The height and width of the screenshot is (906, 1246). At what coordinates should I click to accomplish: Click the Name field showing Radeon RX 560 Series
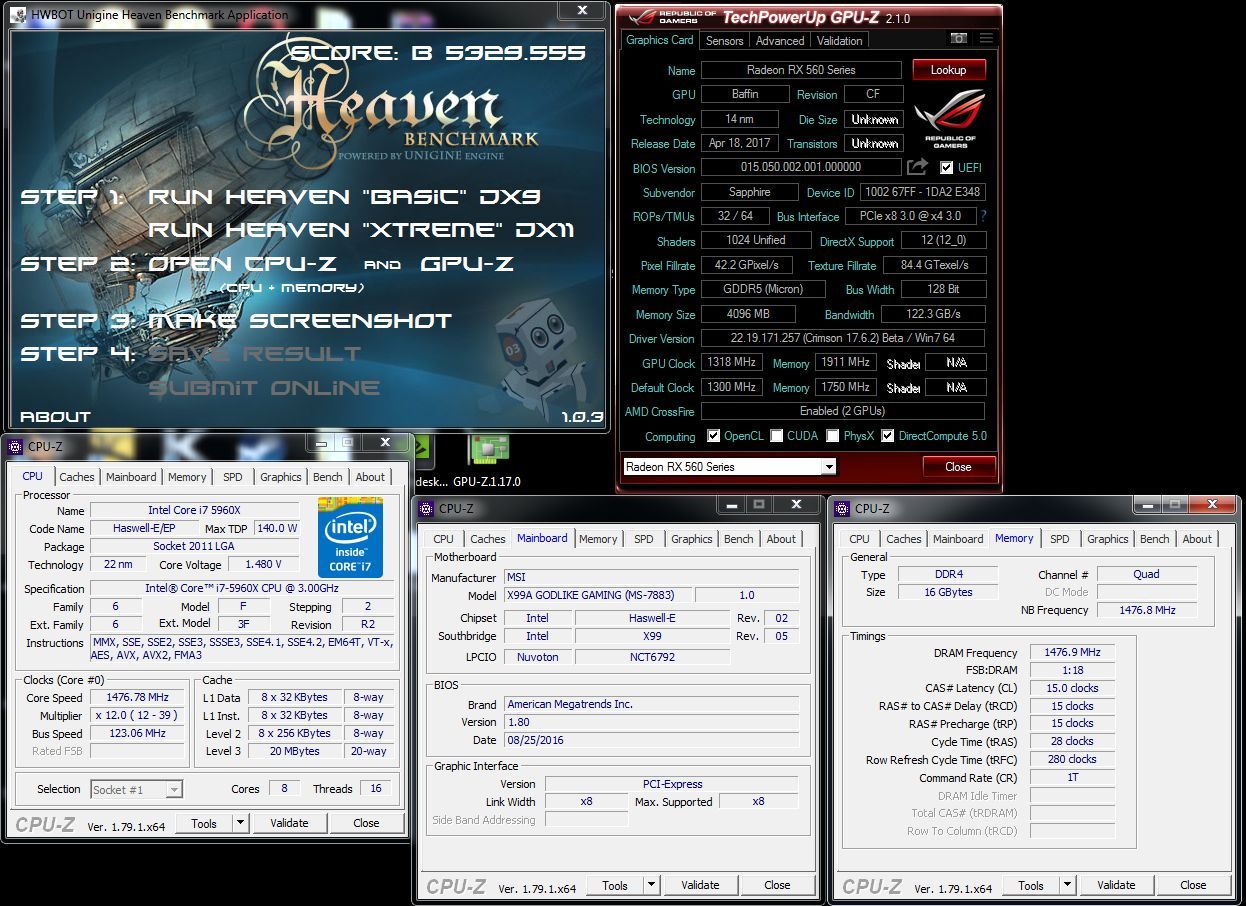pyautogui.click(x=801, y=70)
